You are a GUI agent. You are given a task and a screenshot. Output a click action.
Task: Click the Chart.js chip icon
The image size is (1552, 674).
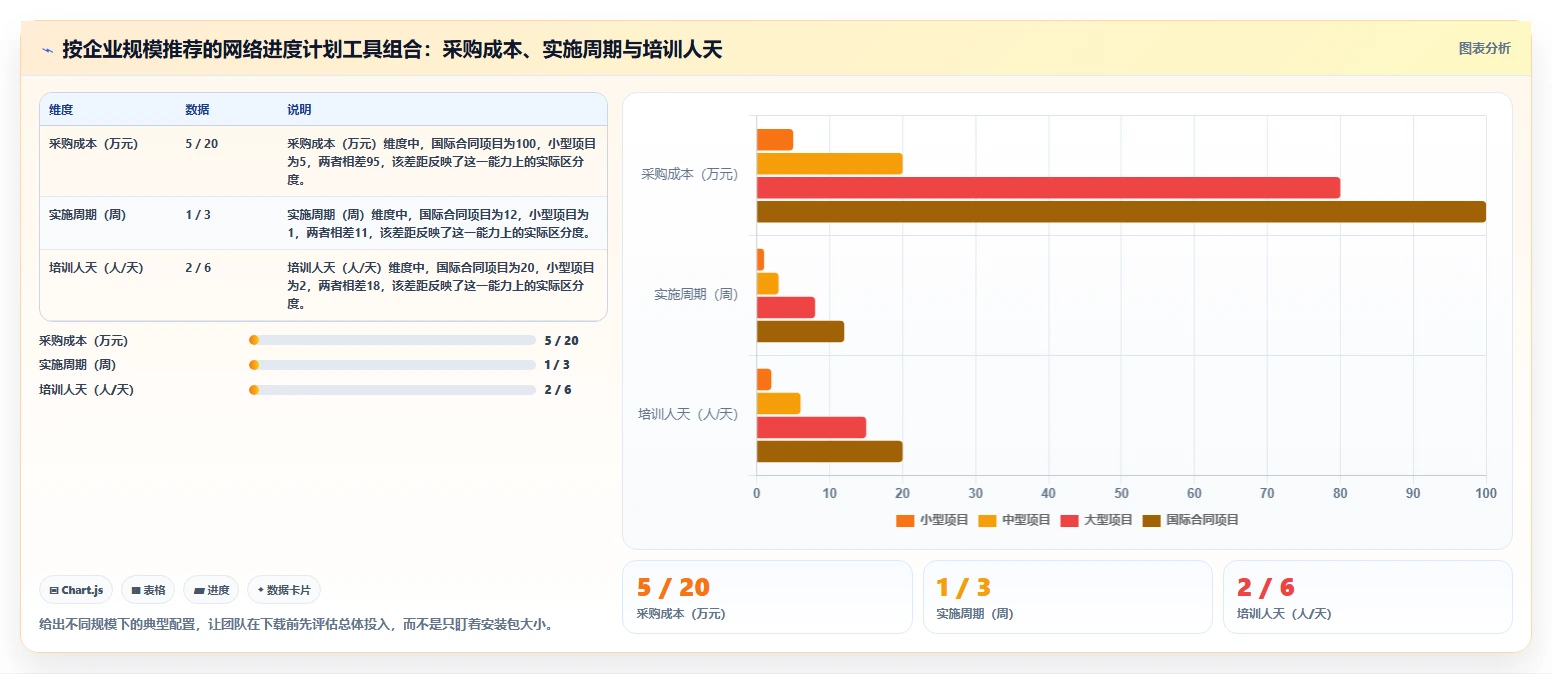click(53, 590)
